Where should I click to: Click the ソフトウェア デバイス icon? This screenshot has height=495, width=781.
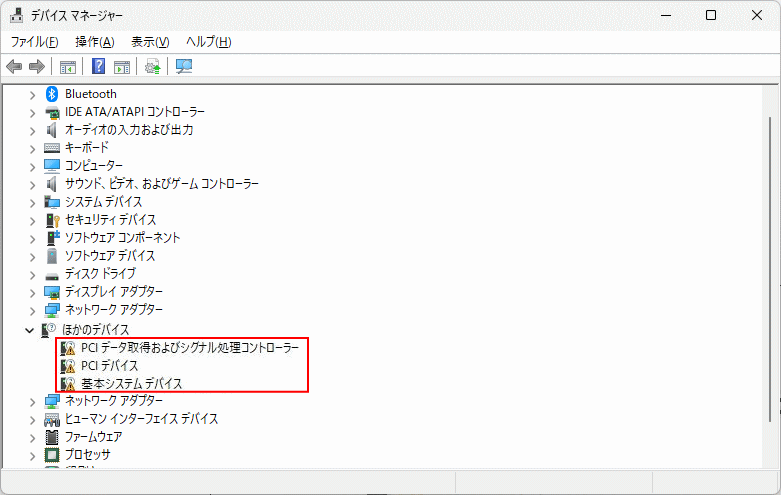click(x=52, y=256)
